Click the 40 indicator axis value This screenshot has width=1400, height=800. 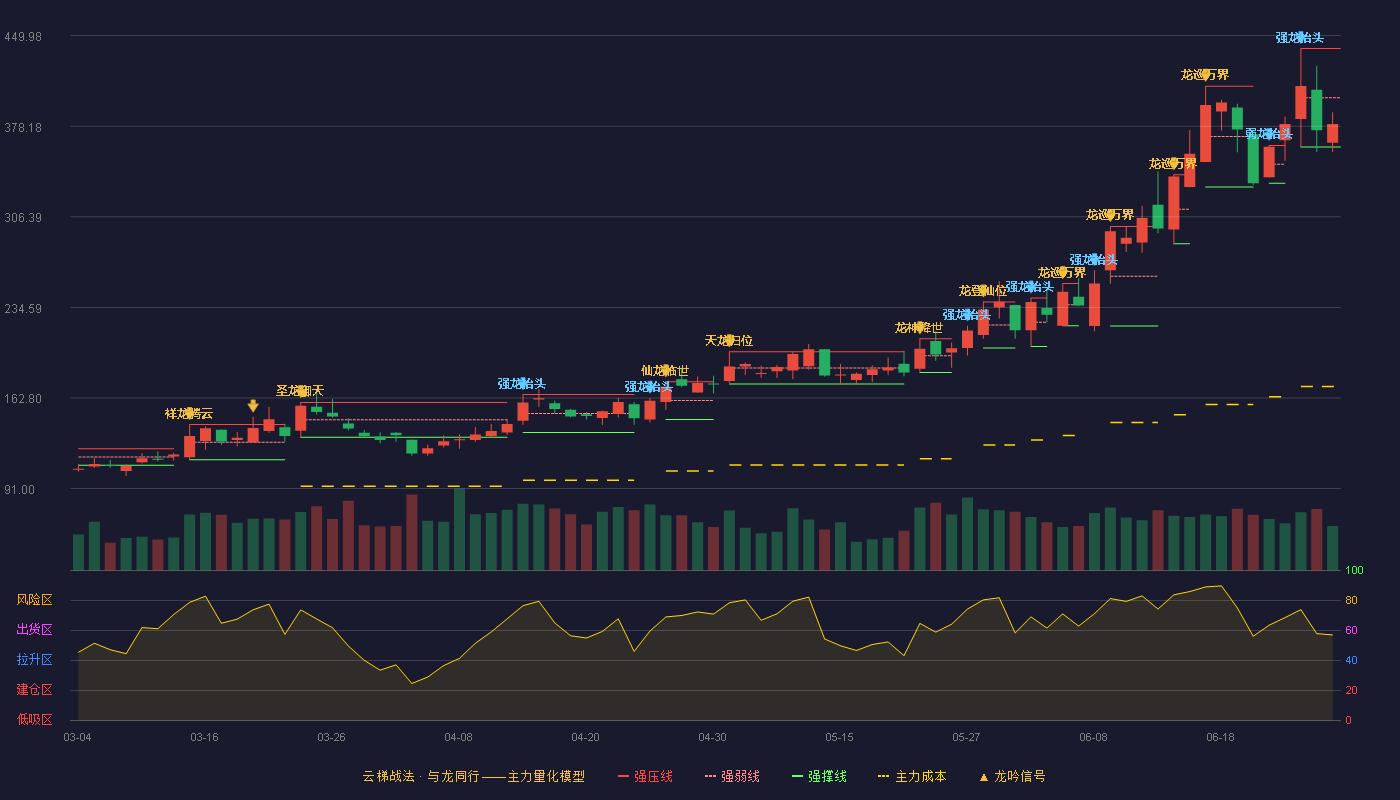tap(1351, 660)
